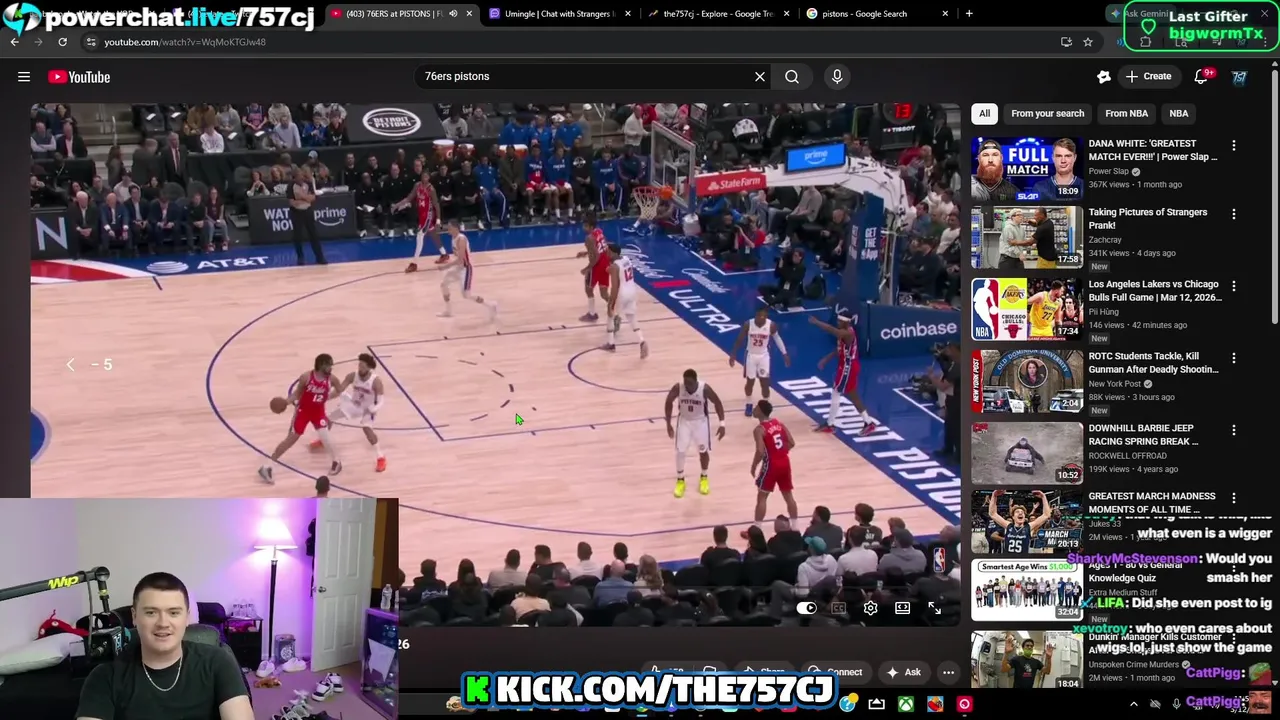Bookmark this page with star icon
The image size is (1280, 720).
click(1088, 42)
